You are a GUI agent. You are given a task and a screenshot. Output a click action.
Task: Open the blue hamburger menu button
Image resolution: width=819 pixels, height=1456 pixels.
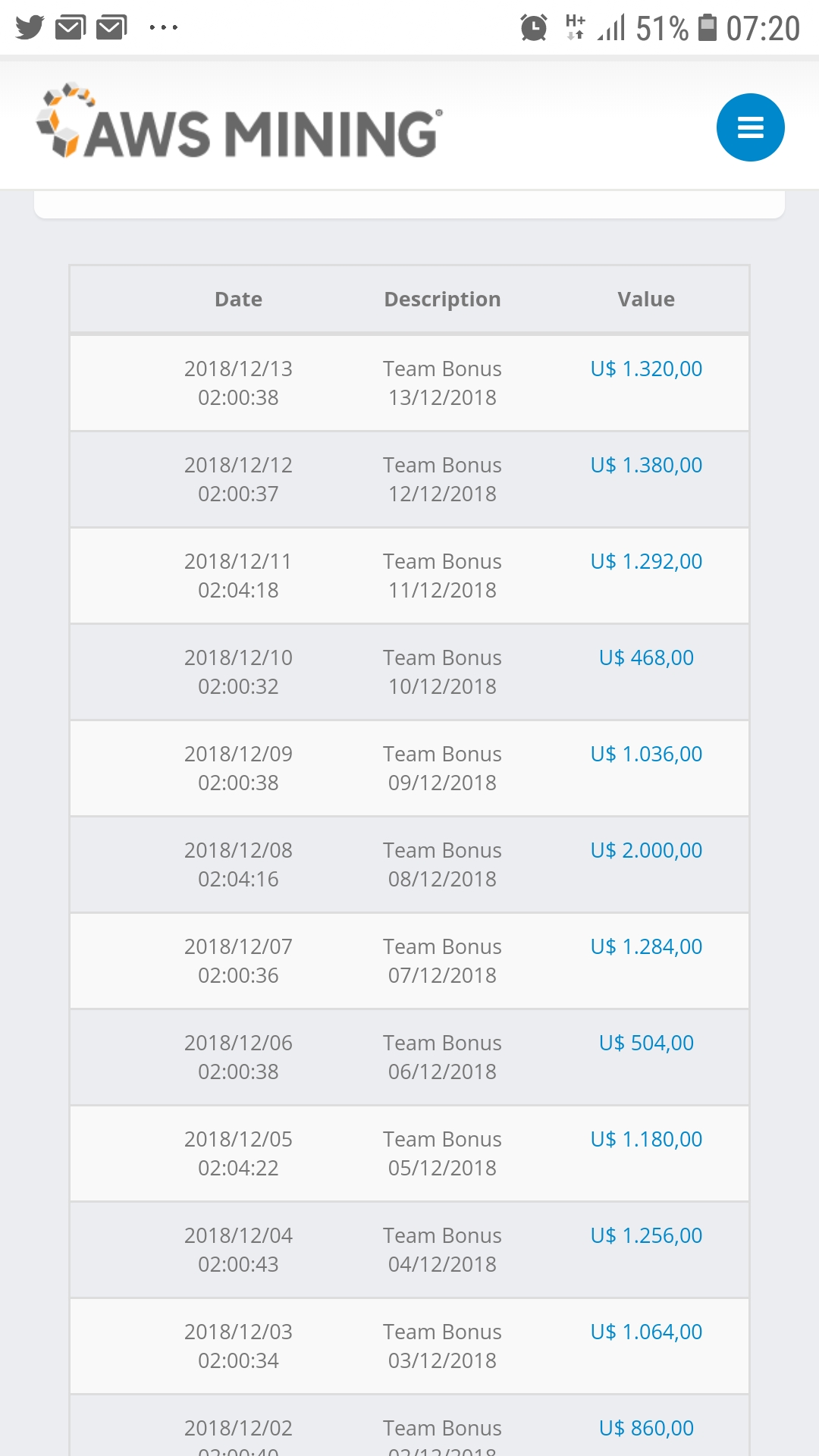point(750,127)
